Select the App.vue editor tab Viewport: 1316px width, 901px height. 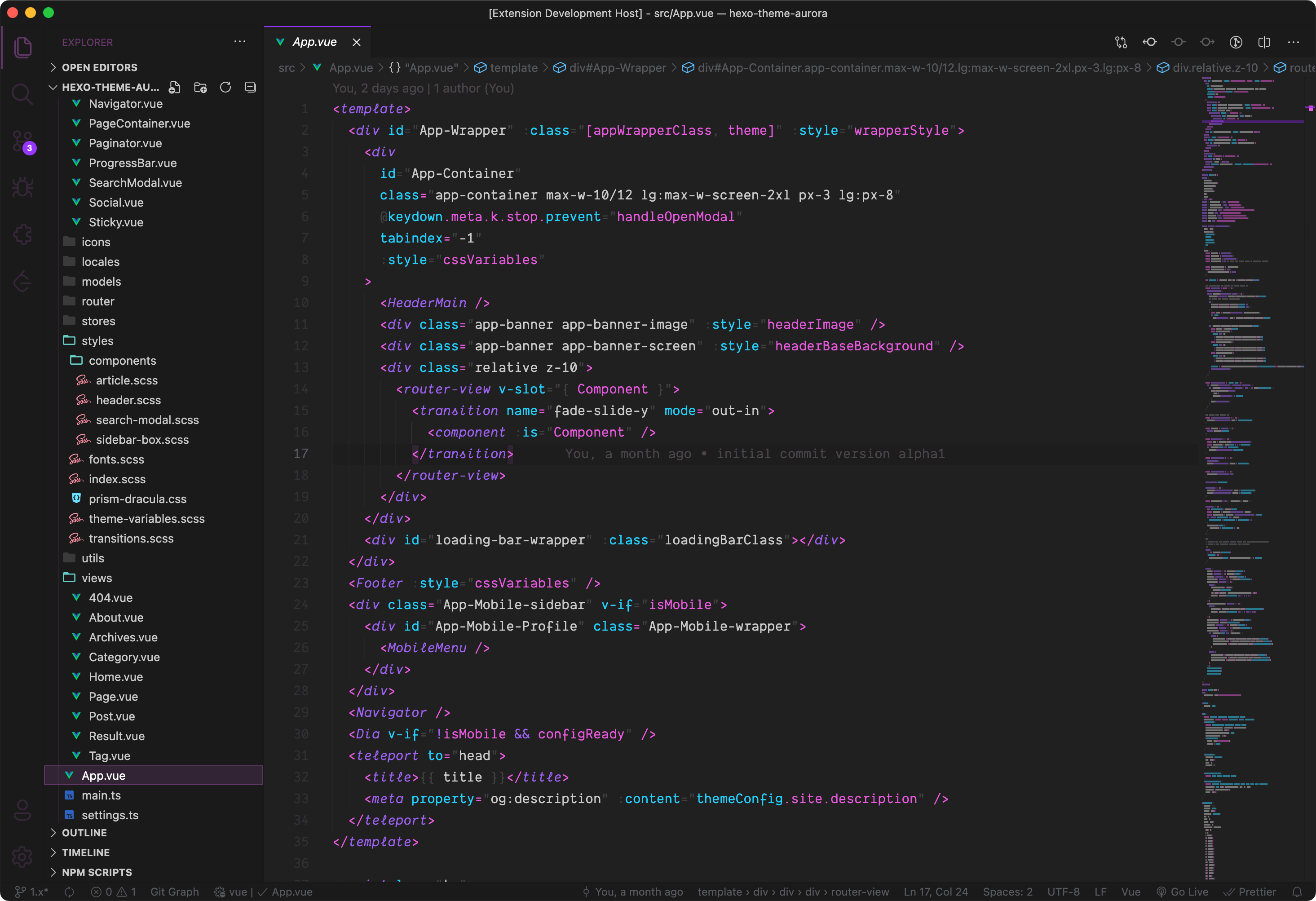tap(314, 42)
